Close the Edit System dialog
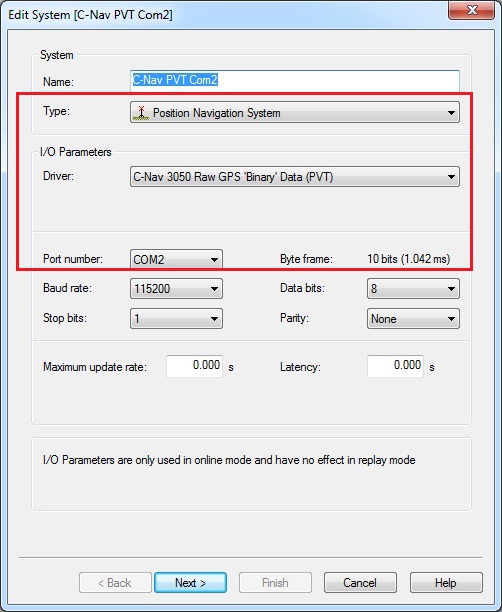 (472, 10)
